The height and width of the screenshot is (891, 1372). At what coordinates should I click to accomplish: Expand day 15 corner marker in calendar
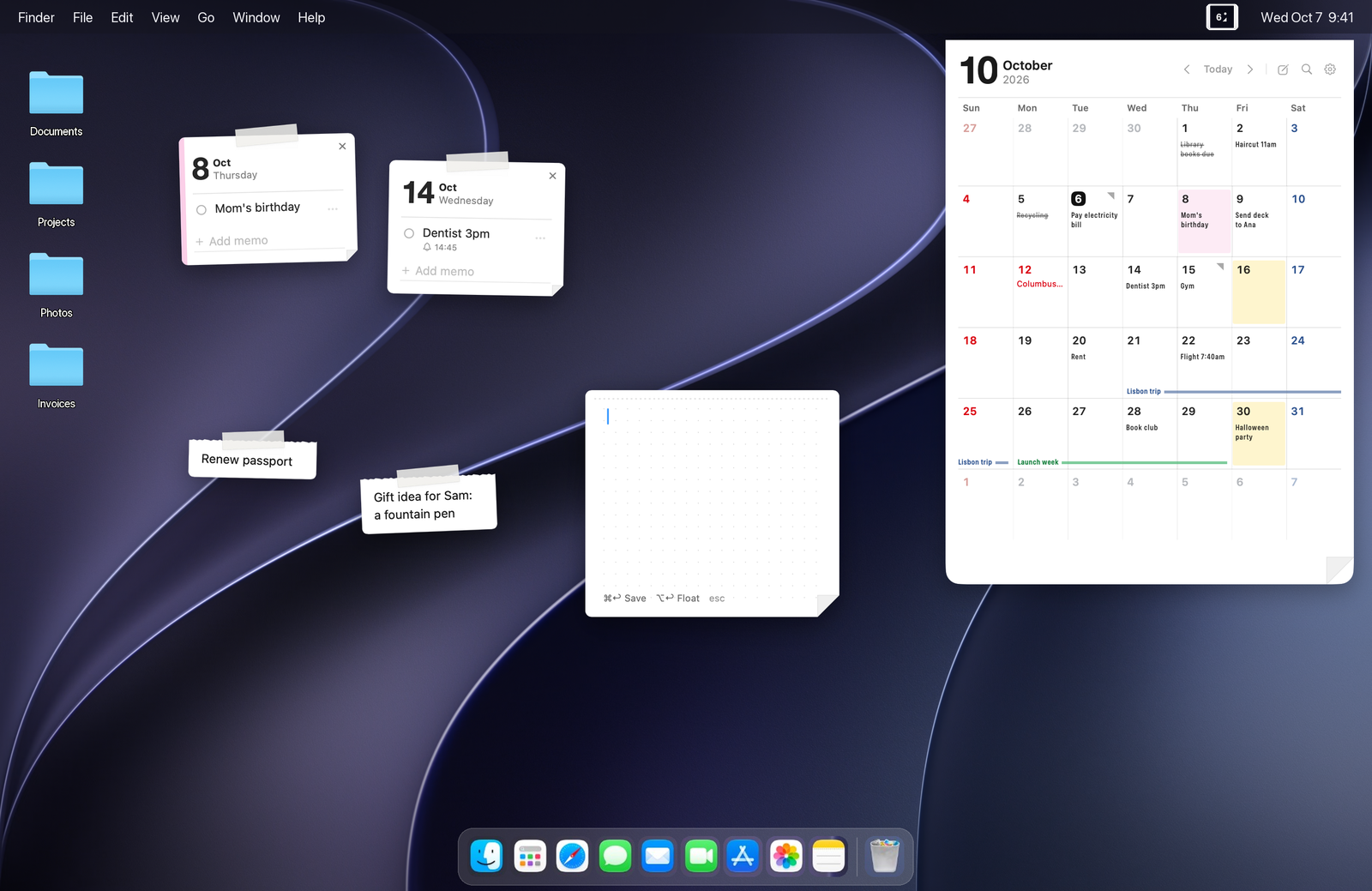click(x=1220, y=267)
